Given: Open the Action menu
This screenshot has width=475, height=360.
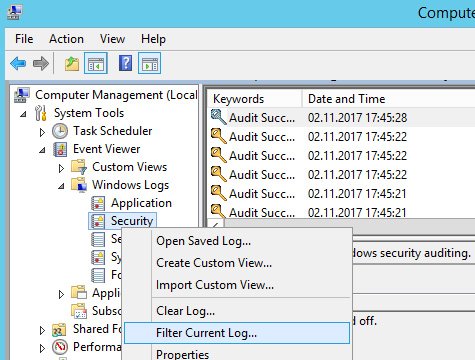Looking at the screenshot, I should coord(66,39).
